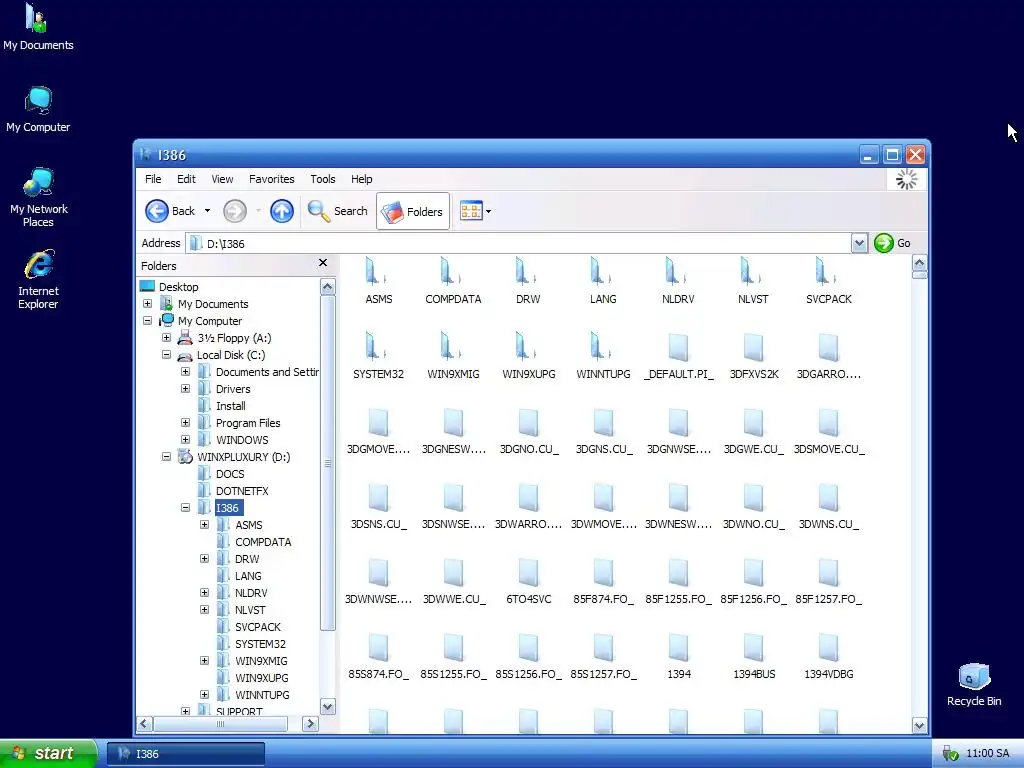Viewport: 1024px width, 768px height.
Task: Open the Back history dropdown arrow
Action: click(x=207, y=211)
